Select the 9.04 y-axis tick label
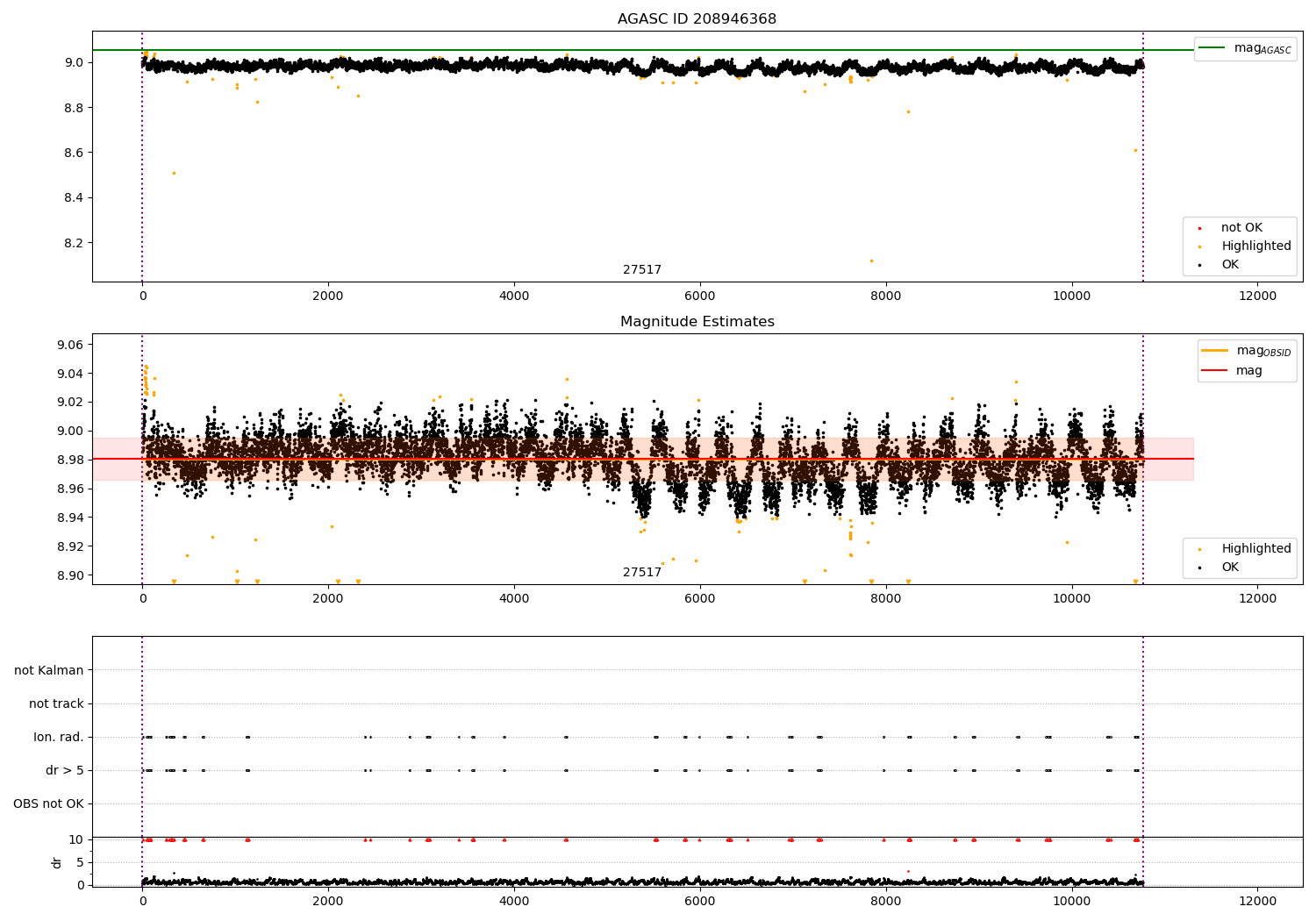Image resolution: width=1316 pixels, height=921 pixels. [70, 374]
